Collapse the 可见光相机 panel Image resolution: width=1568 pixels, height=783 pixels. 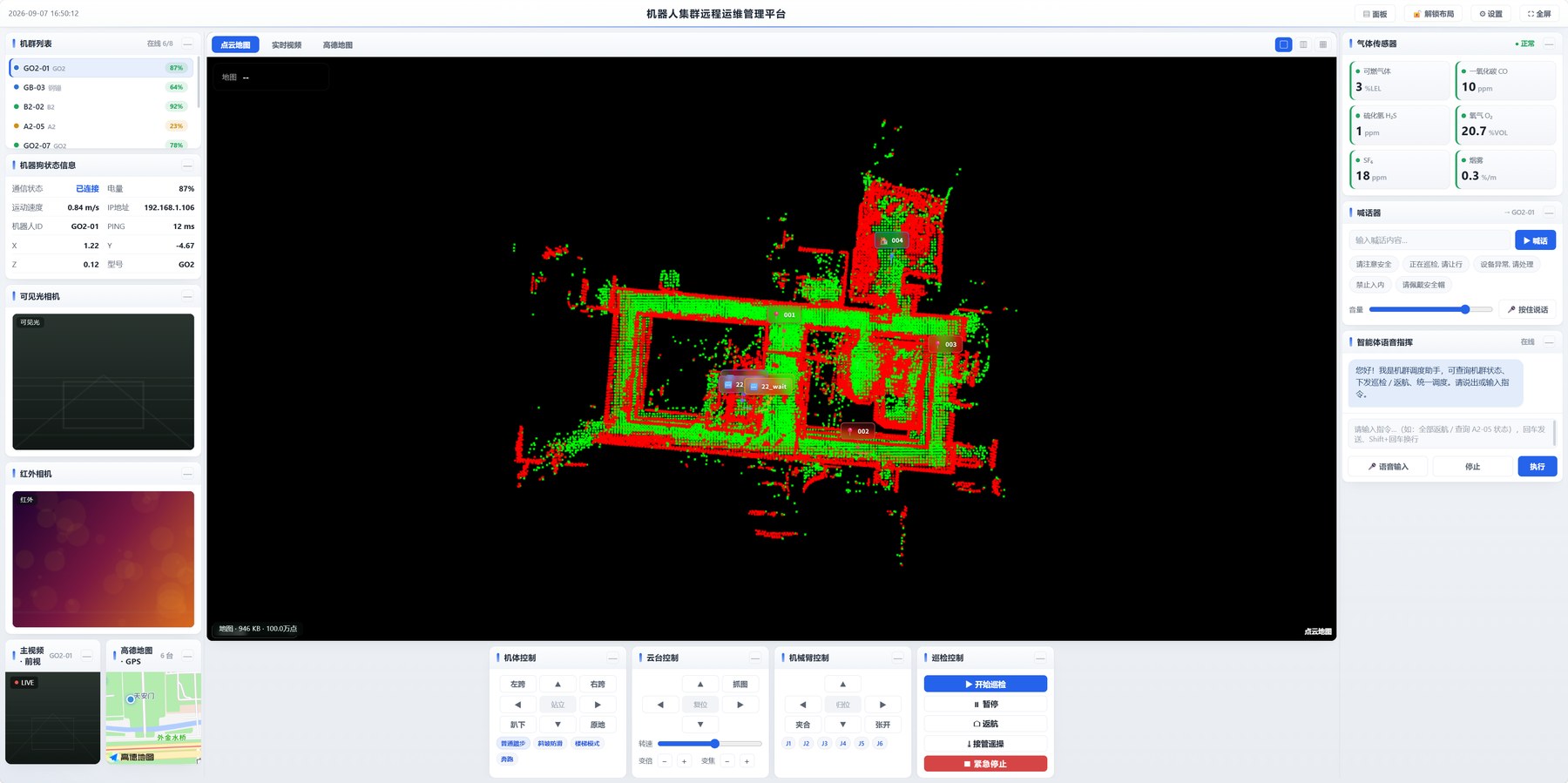187,297
